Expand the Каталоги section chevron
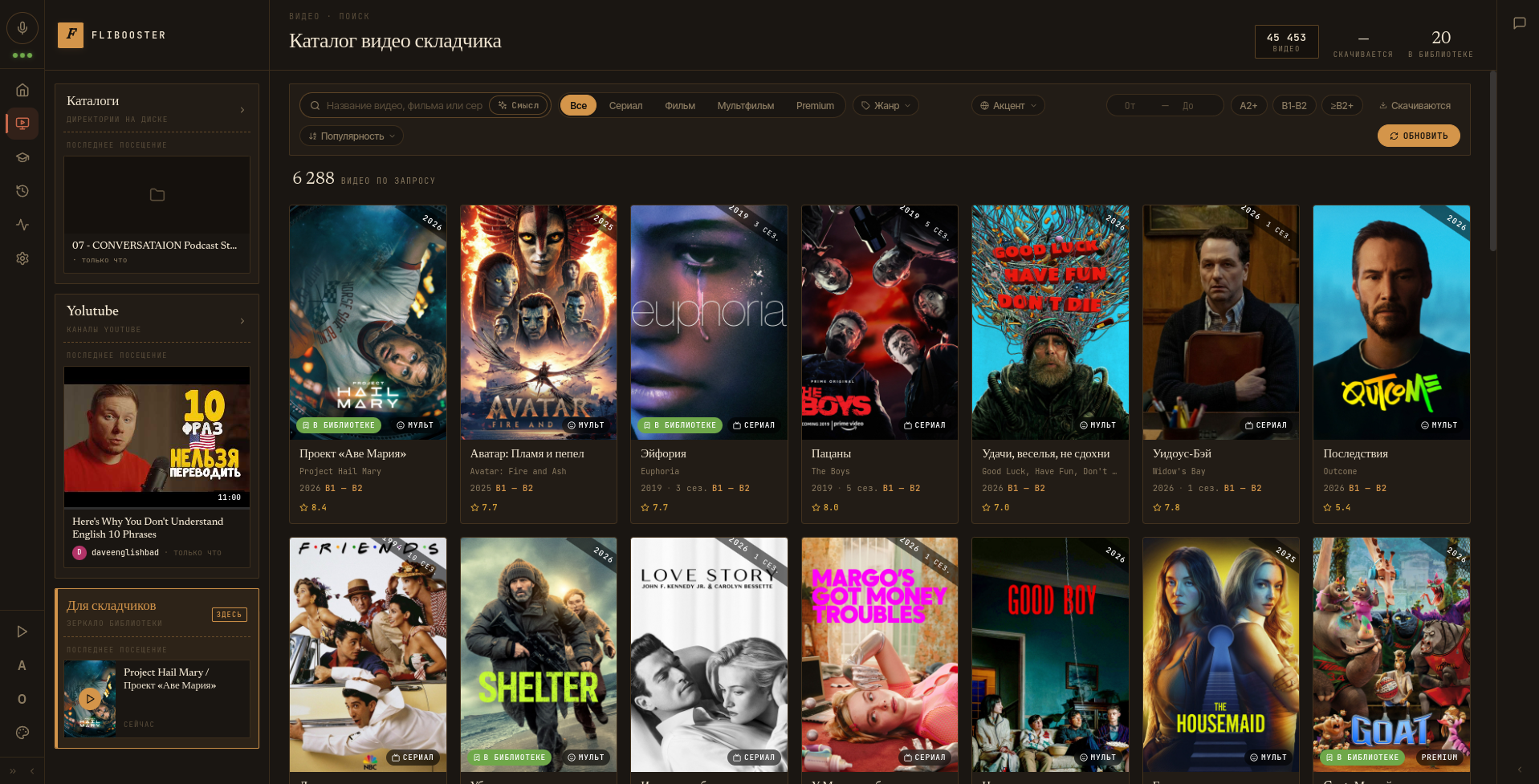This screenshot has width=1539, height=784. (x=242, y=110)
